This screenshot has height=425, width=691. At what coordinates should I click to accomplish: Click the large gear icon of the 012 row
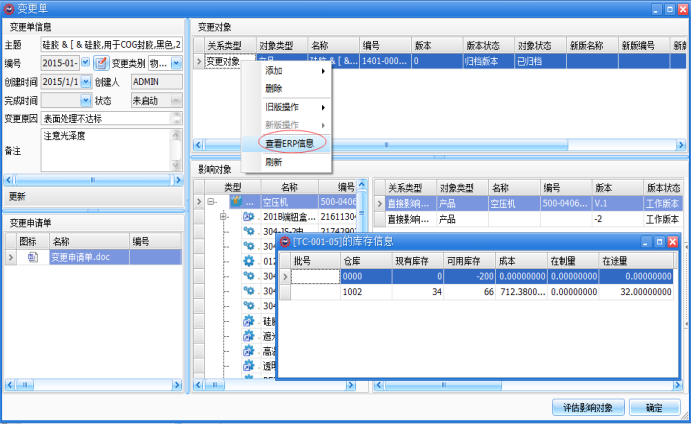pyautogui.click(x=249, y=261)
